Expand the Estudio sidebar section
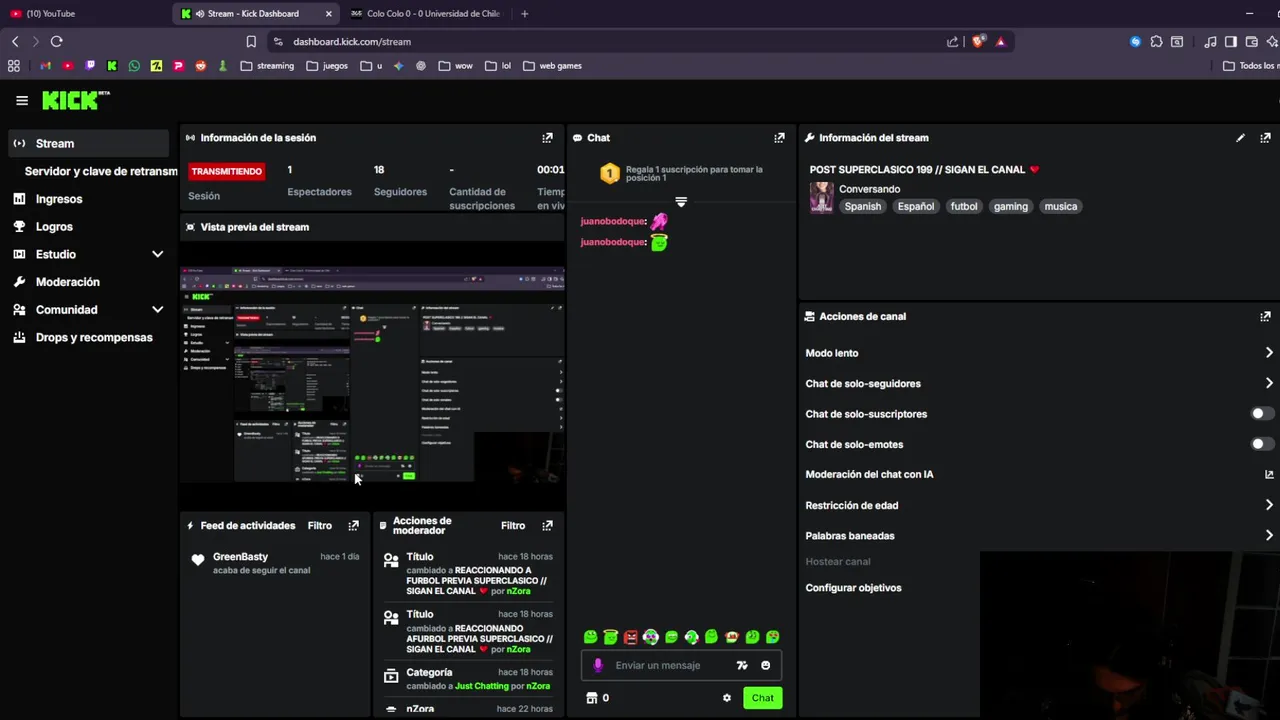 point(157,254)
